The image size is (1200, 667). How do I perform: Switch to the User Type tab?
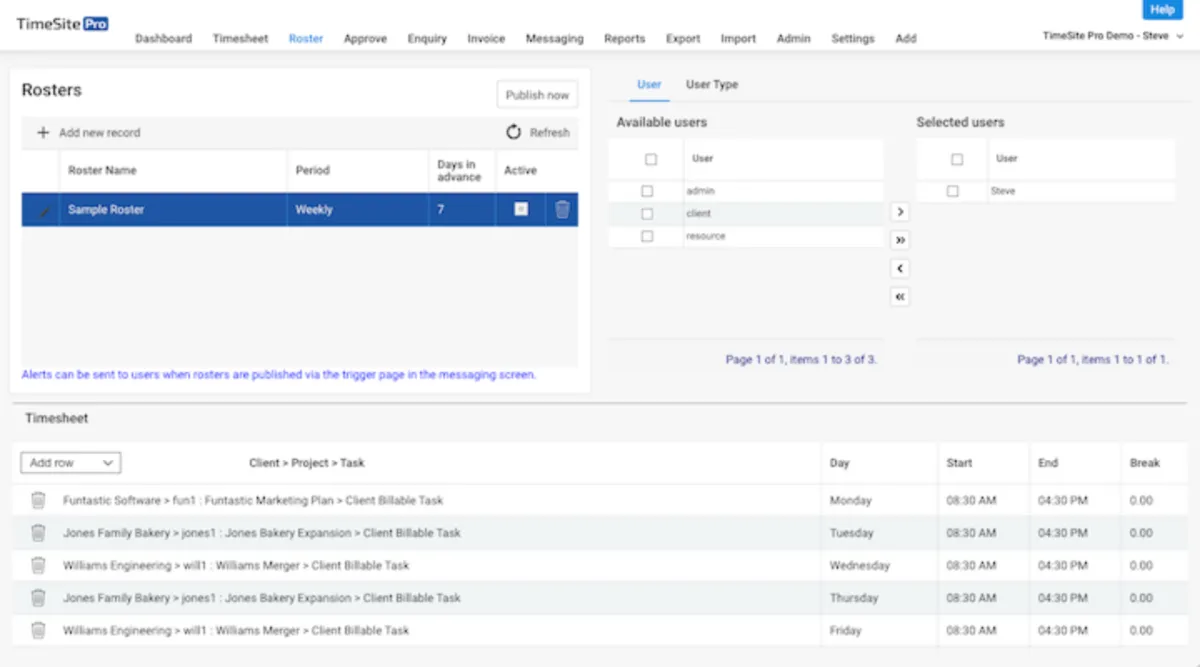[711, 84]
